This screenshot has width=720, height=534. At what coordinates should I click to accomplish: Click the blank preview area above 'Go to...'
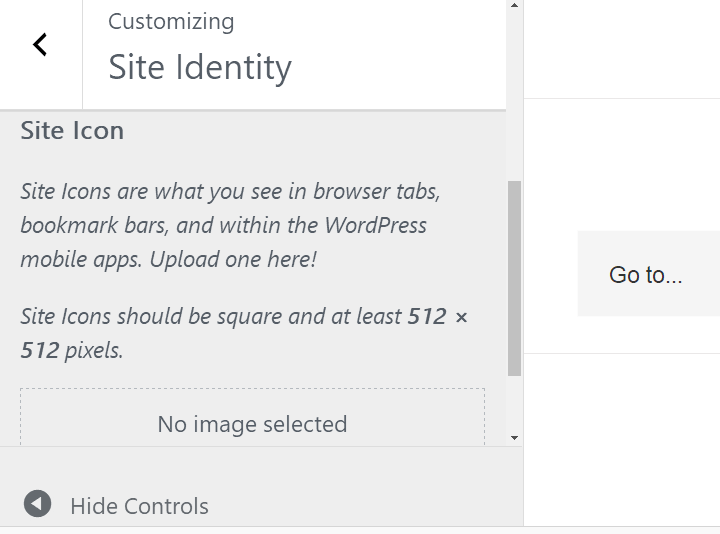click(620, 165)
